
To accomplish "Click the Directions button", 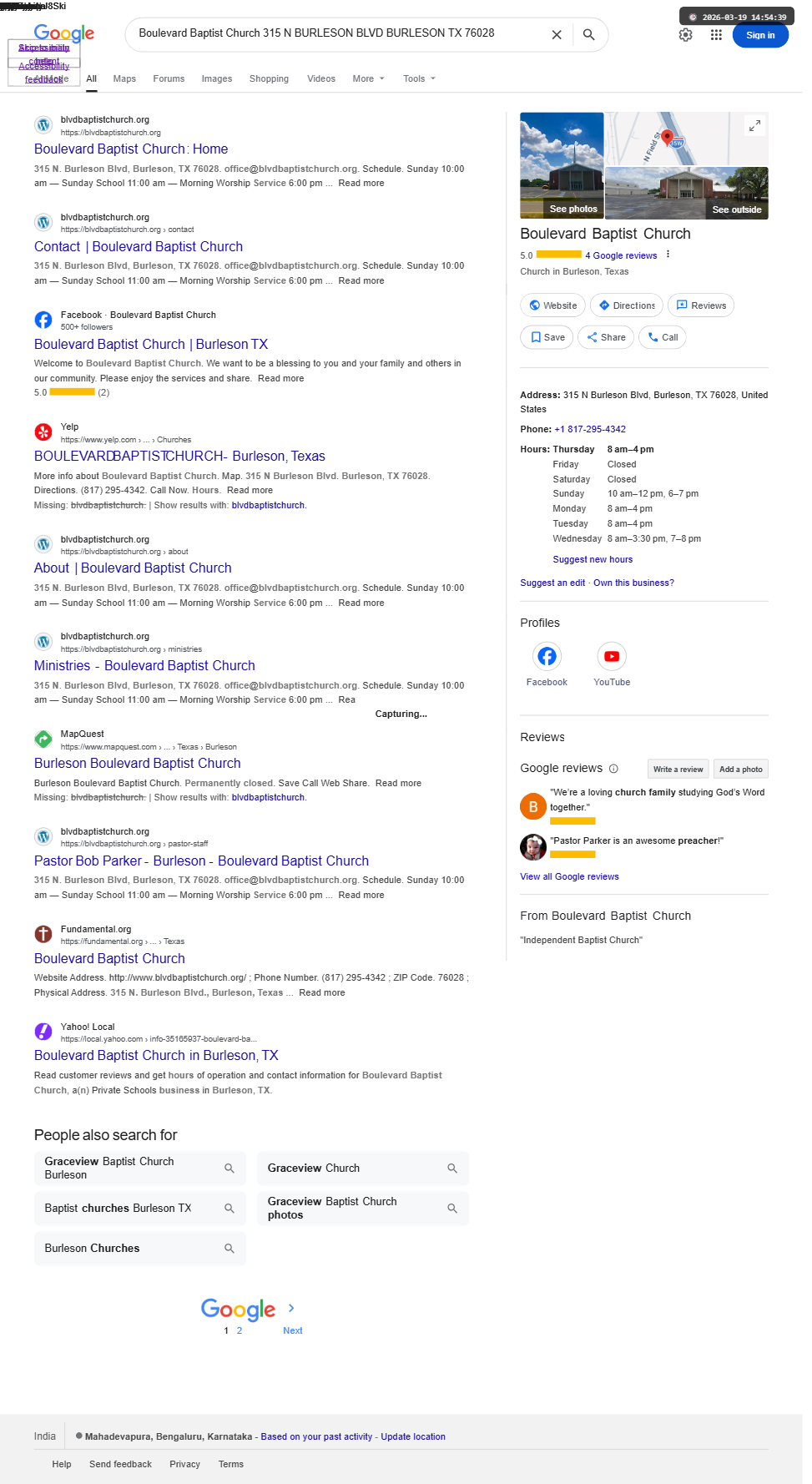I will click(627, 305).
